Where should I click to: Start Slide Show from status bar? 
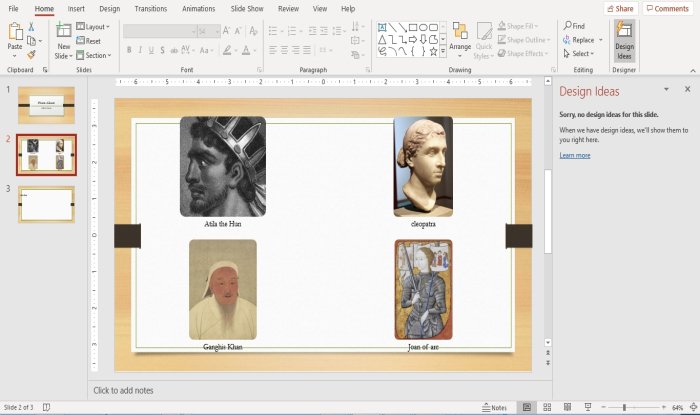click(588, 407)
